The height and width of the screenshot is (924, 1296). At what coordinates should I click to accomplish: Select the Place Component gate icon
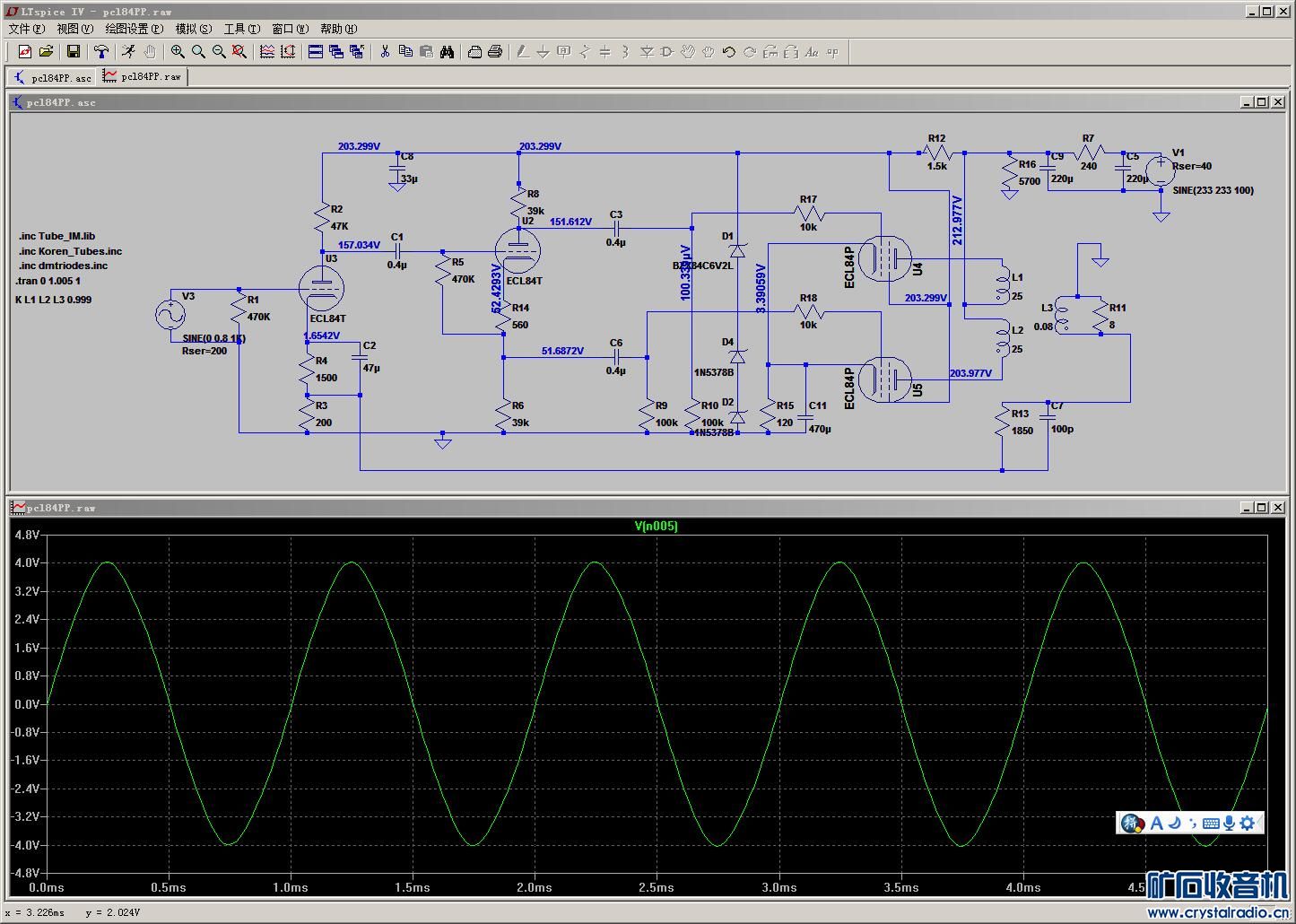667,52
